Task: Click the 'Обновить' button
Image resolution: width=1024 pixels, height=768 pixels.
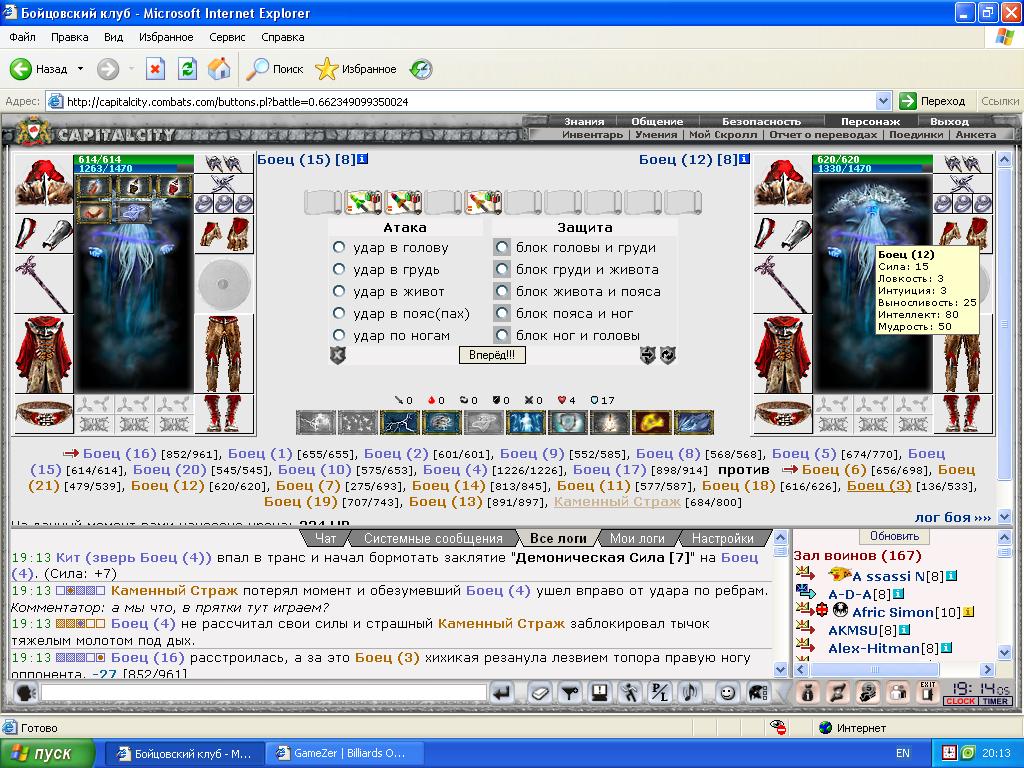Action: (x=894, y=536)
